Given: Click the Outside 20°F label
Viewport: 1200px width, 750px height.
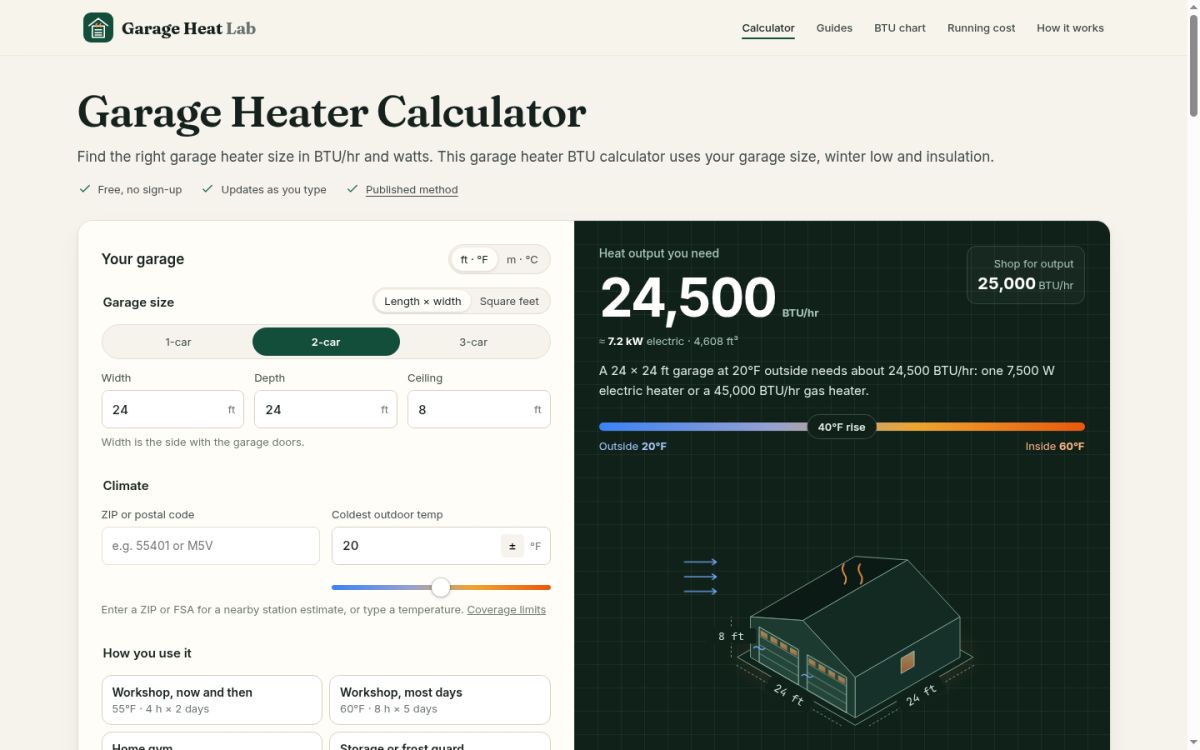Looking at the screenshot, I should (633, 446).
